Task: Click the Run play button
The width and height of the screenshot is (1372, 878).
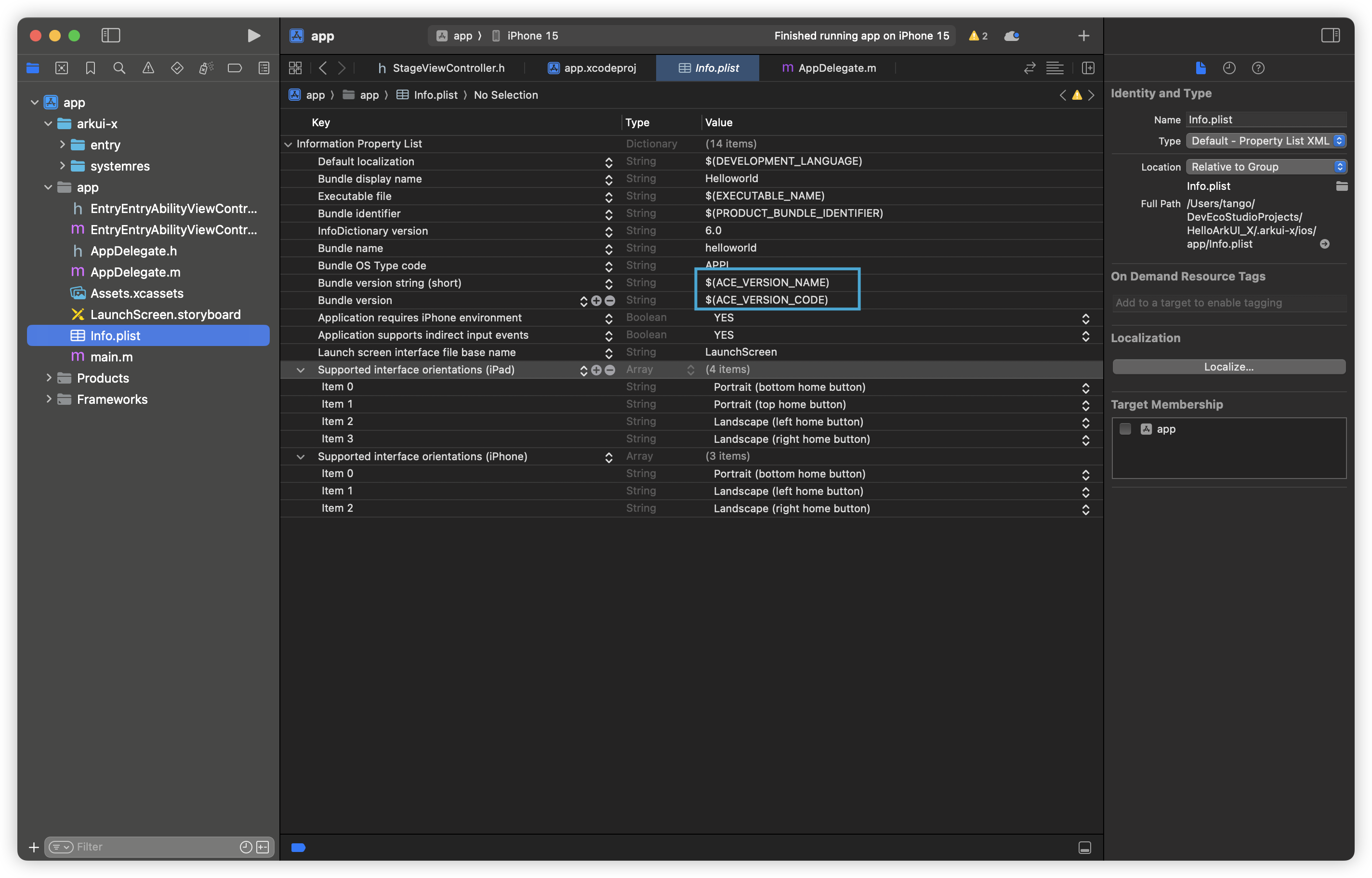Action: (x=254, y=35)
